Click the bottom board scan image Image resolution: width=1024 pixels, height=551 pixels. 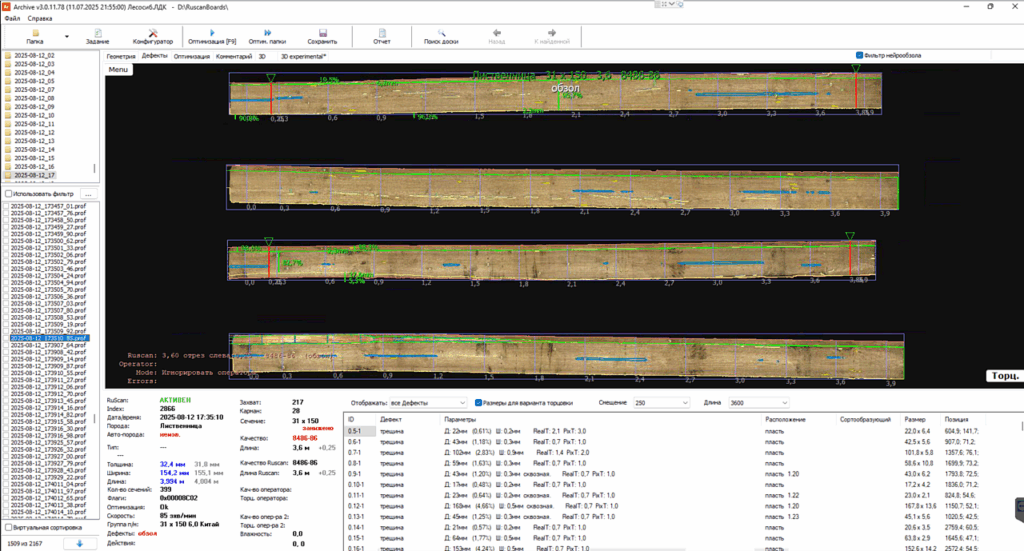pos(566,357)
